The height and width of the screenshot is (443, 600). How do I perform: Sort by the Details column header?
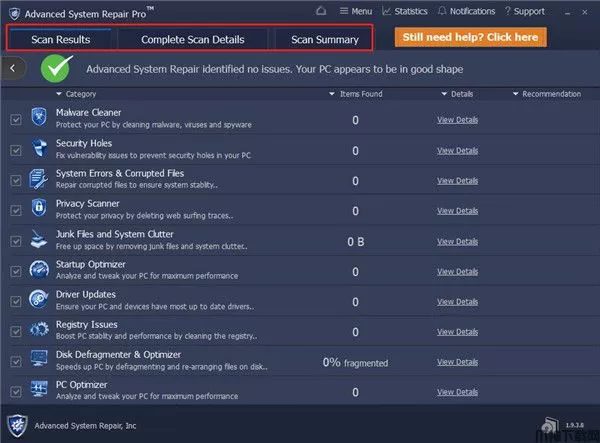click(457, 94)
